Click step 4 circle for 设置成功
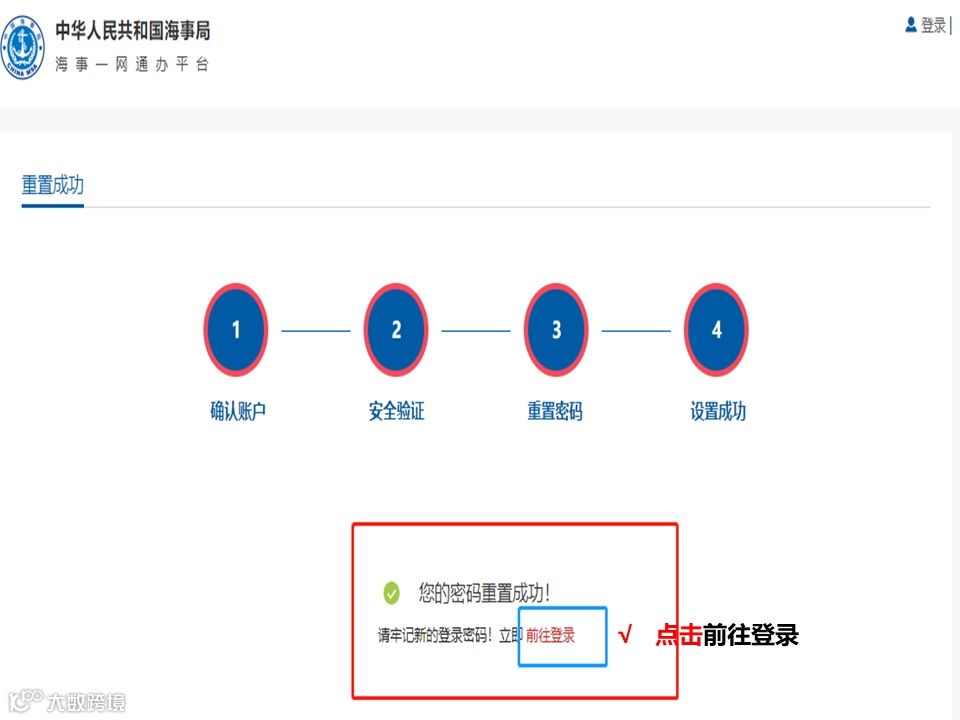The image size is (960, 720). (716, 330)
